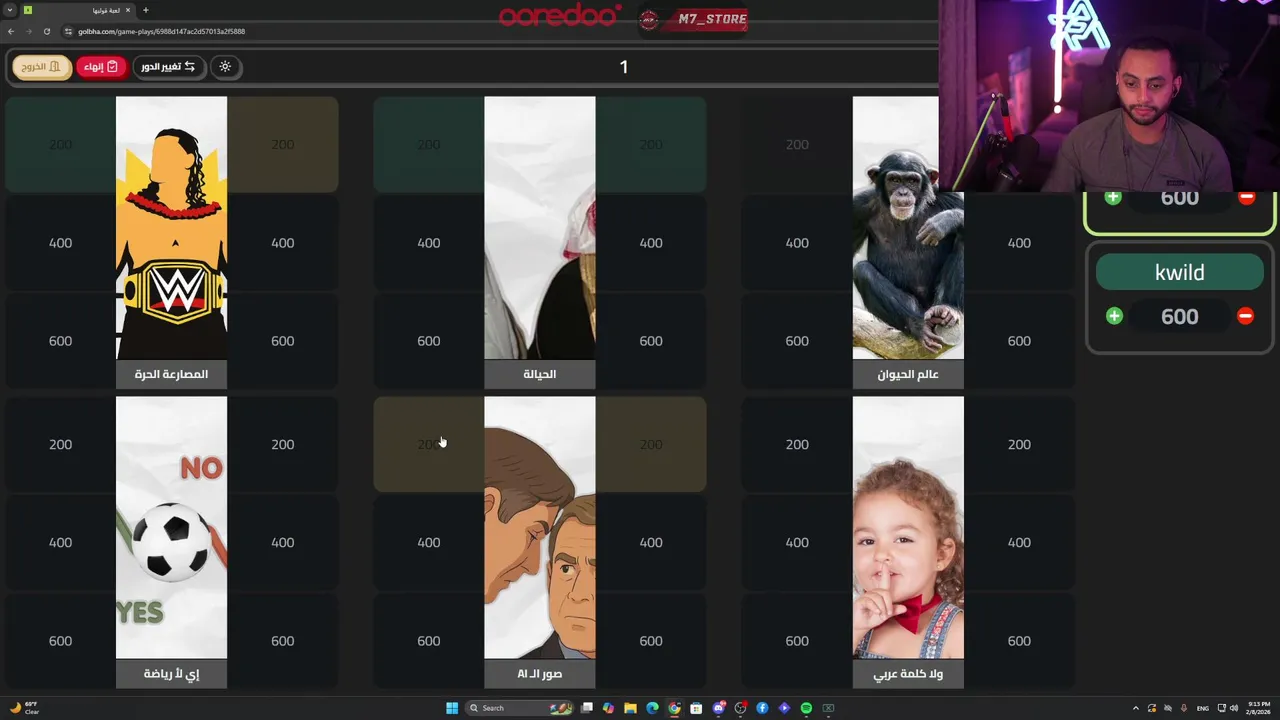Open Google Chrome from the taskbar
This screenshot has height=720, width=1280.
tap(674, 708)
